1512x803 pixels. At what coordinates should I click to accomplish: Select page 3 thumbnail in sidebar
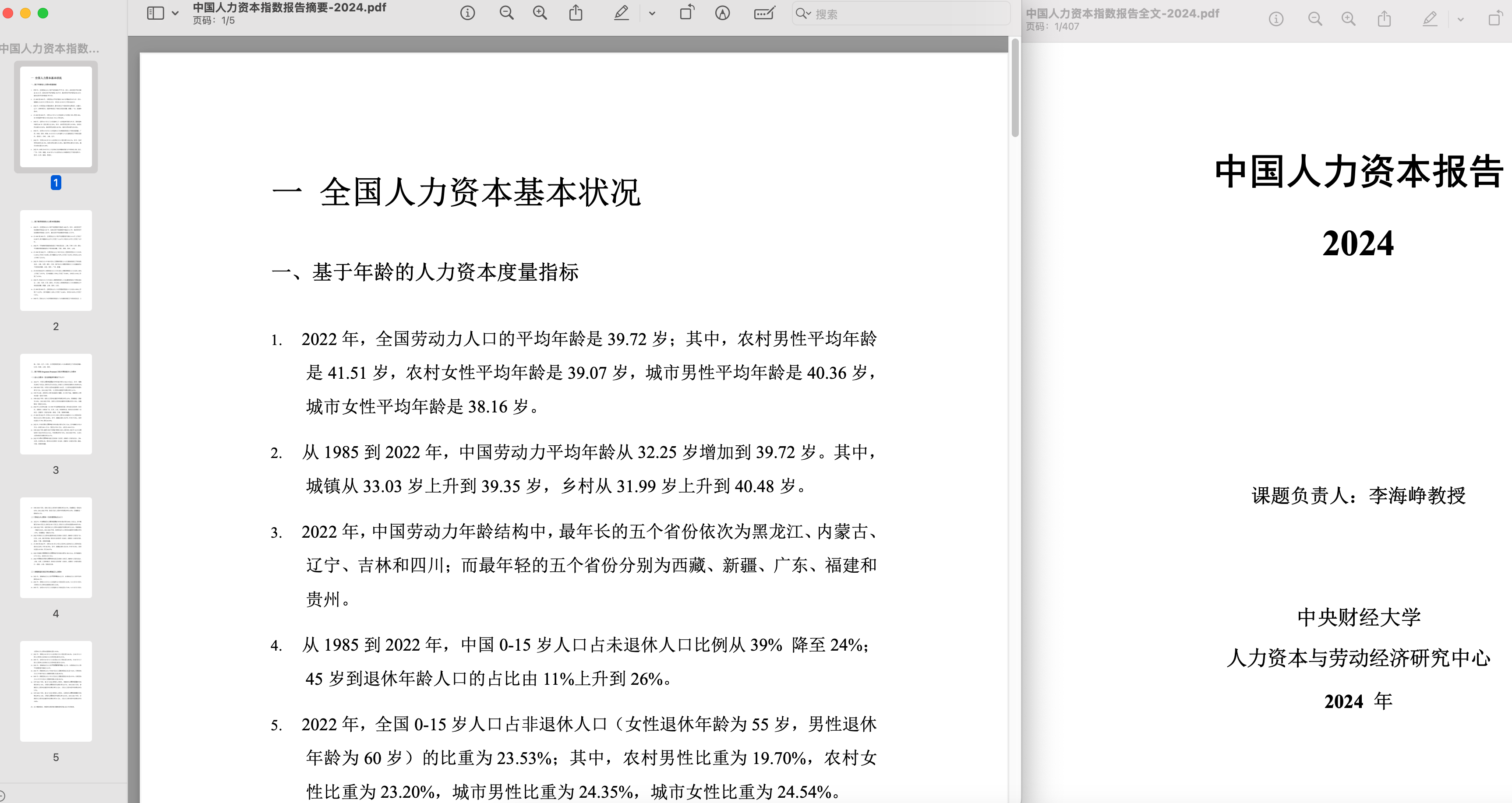[x=56, y=404]
